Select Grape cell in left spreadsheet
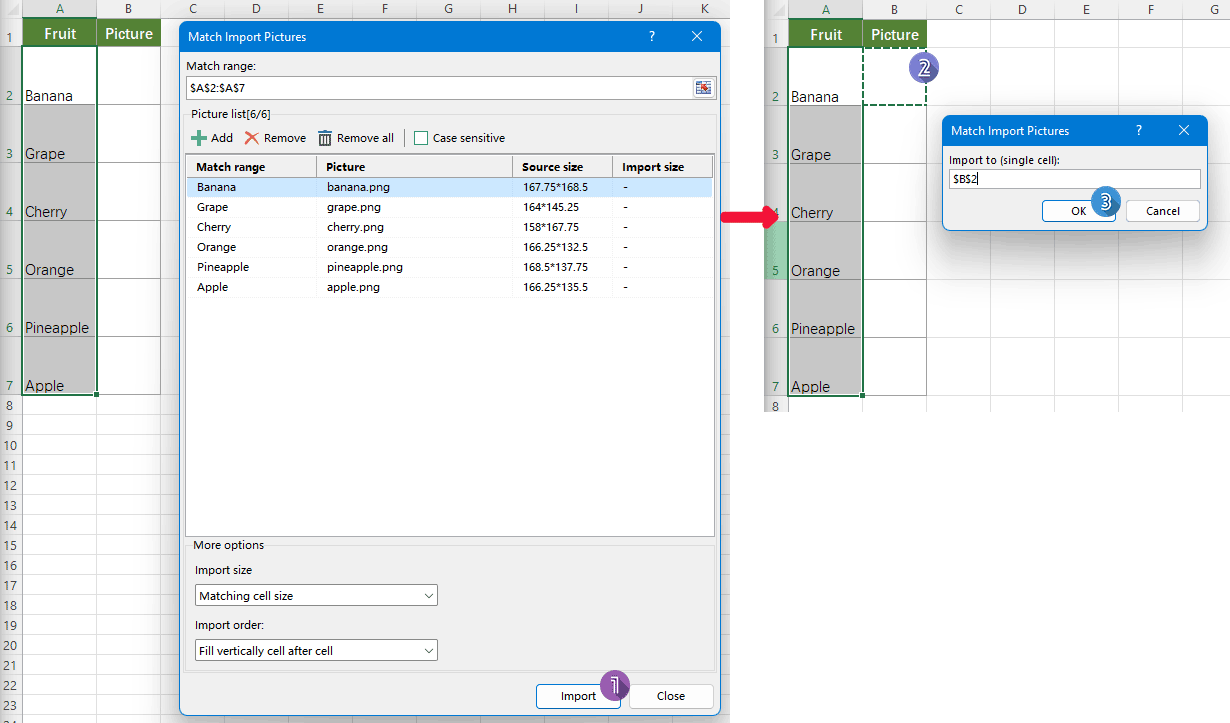This screenshot has height=723, width=1230. (x=60, y=134)
